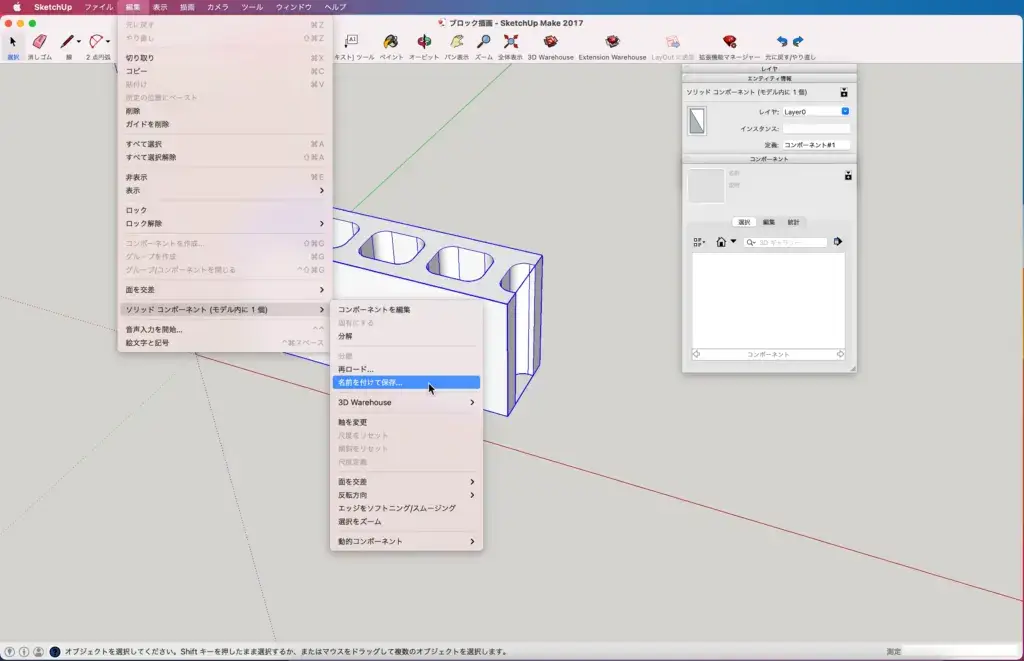
Task: Open the navigation dropdown arrow beside home
Action: pyautogui.click(x=733, y=242)
